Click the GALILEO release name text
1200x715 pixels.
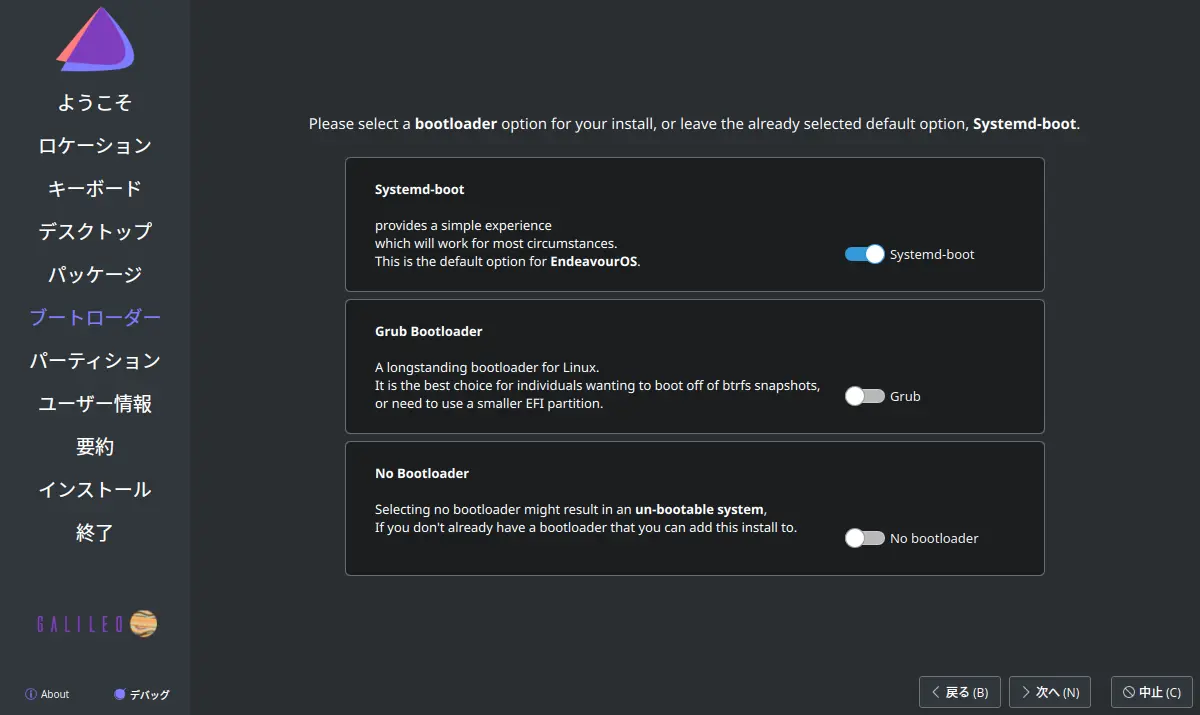coord(80,625)
